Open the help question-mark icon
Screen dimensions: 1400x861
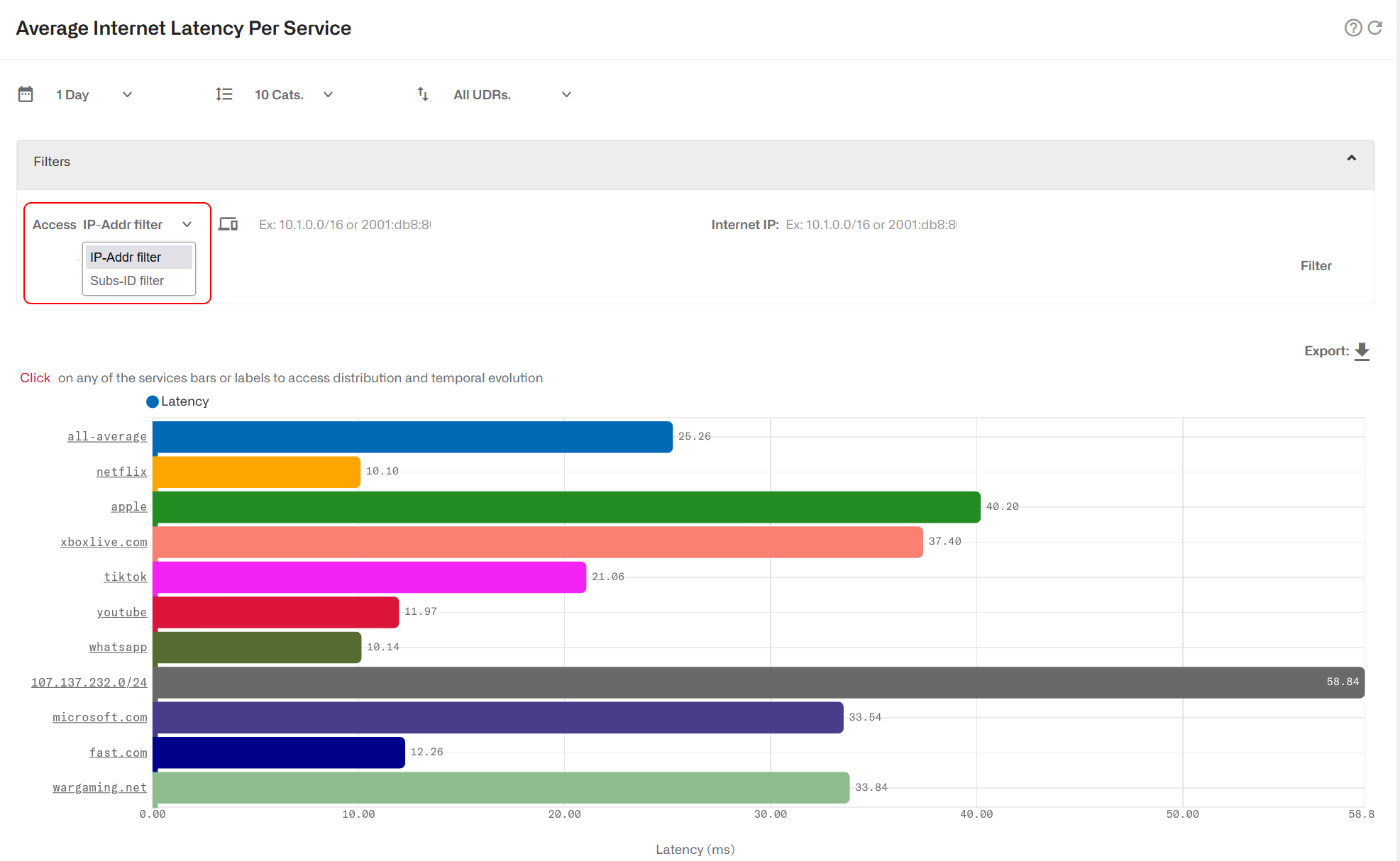point(1353,28)
